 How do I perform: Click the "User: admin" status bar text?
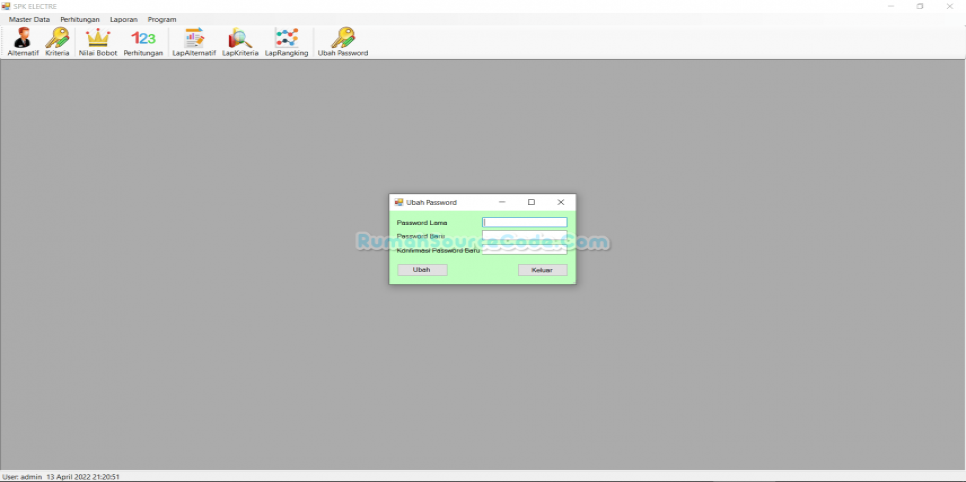point(22,476)
